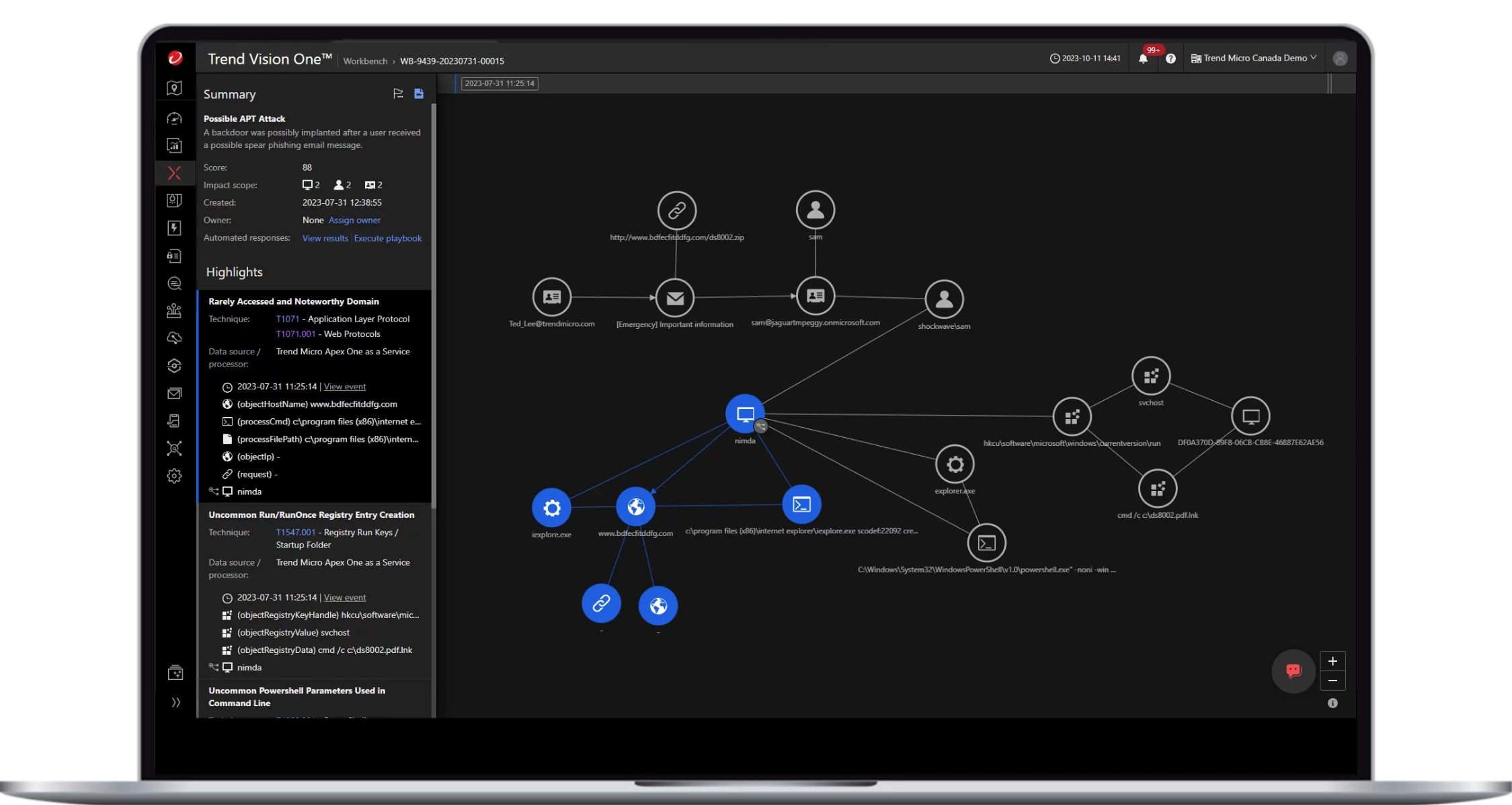Open technique T1547.001 link
This screenshot has width=1512, height=805.
(295, 532)
